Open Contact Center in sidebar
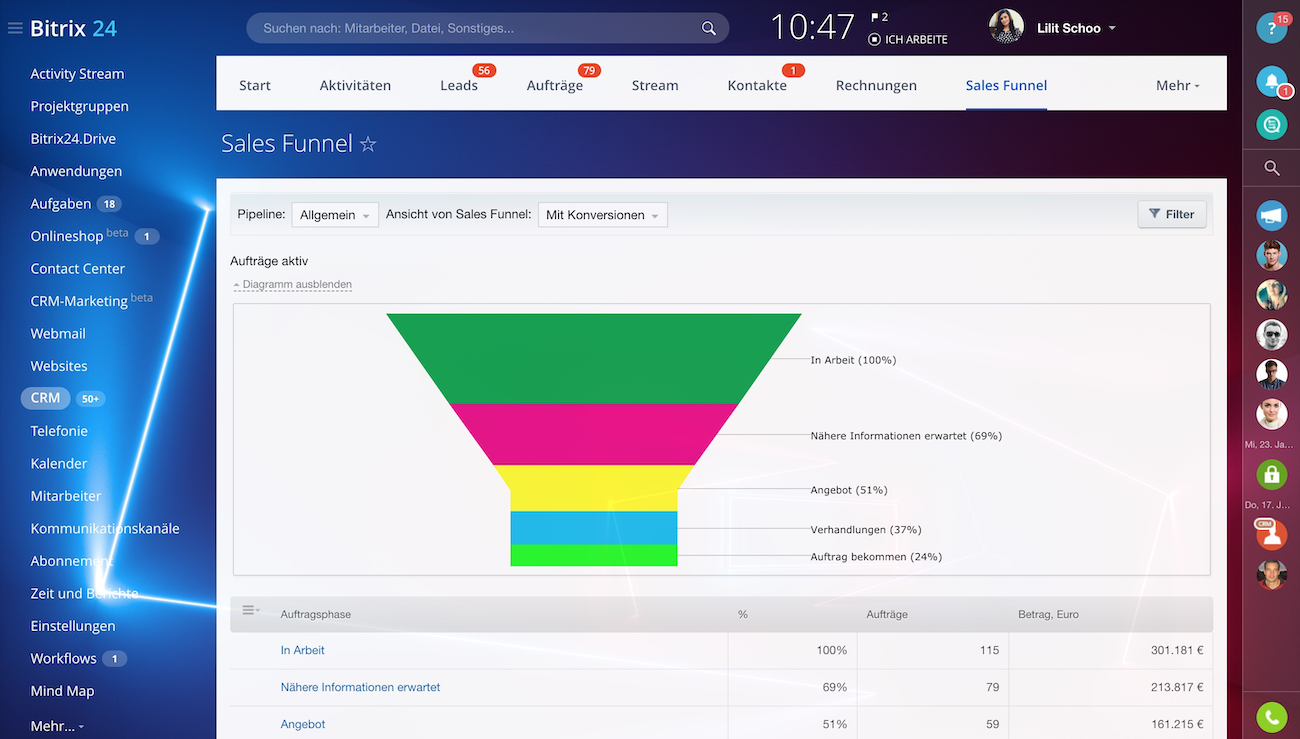This screenshot has width=1300, height=739. (x=78, y=269)
